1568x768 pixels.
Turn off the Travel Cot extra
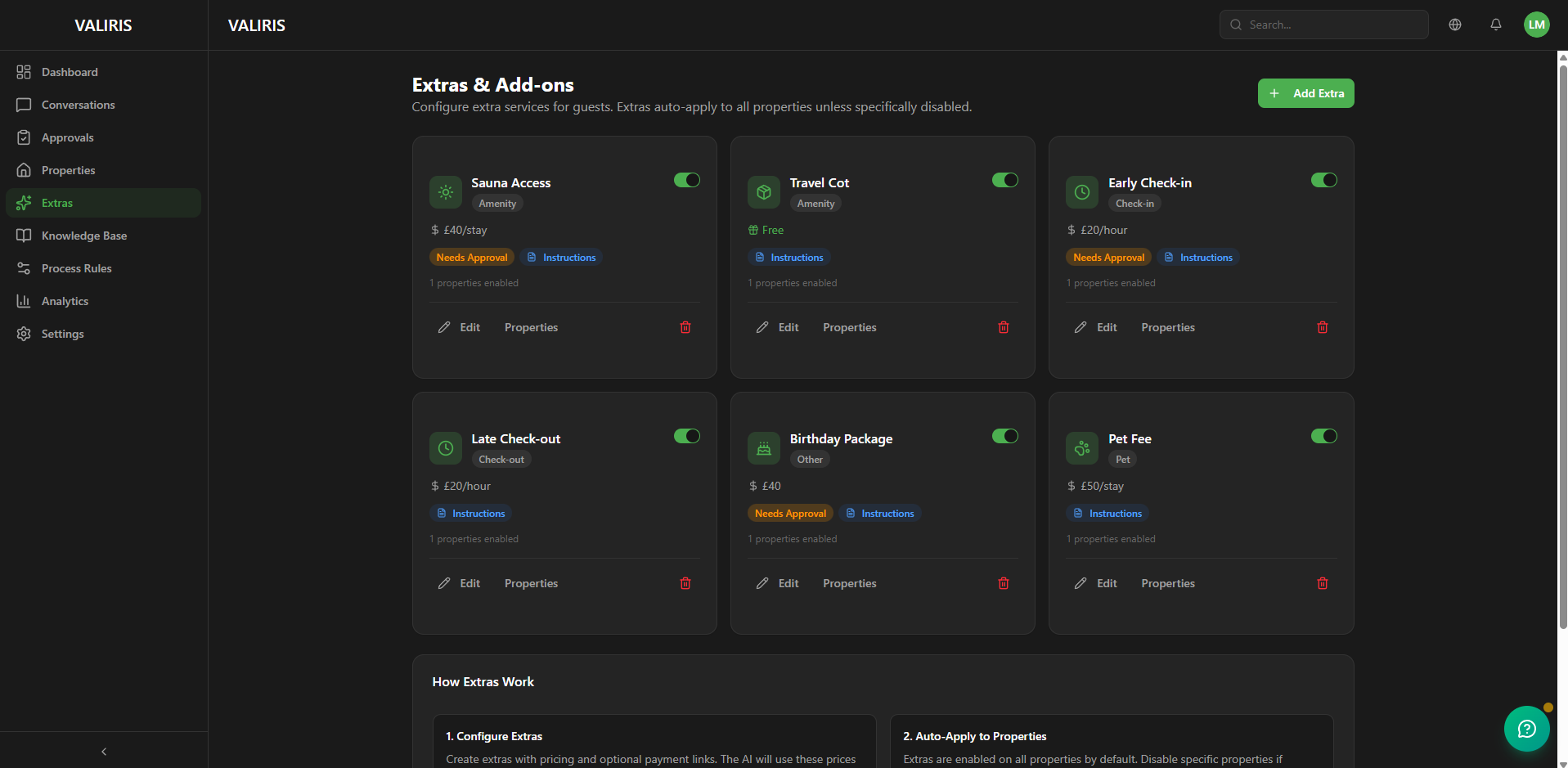1005,180
